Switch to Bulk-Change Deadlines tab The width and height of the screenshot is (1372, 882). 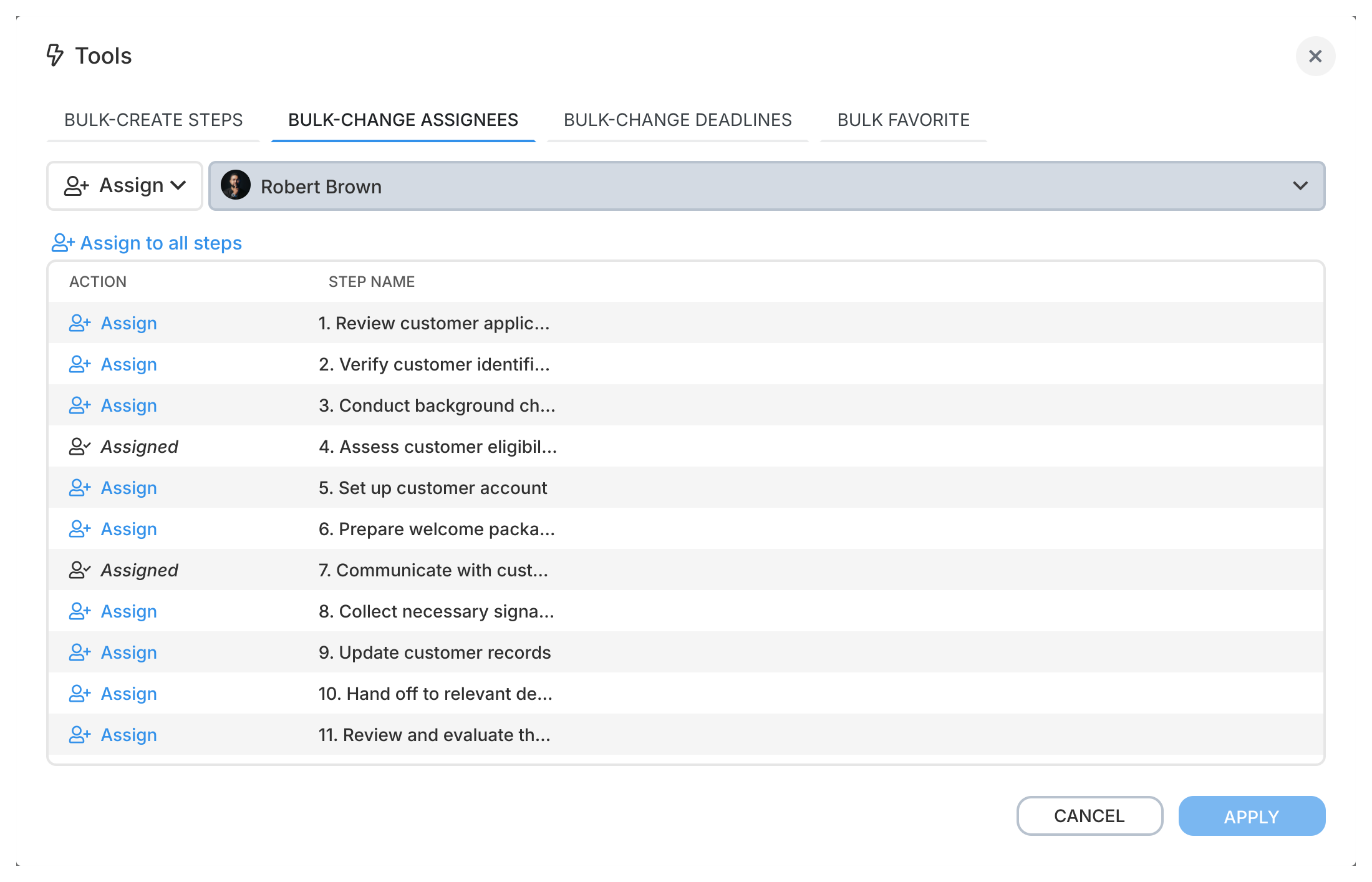pos(677,120)
